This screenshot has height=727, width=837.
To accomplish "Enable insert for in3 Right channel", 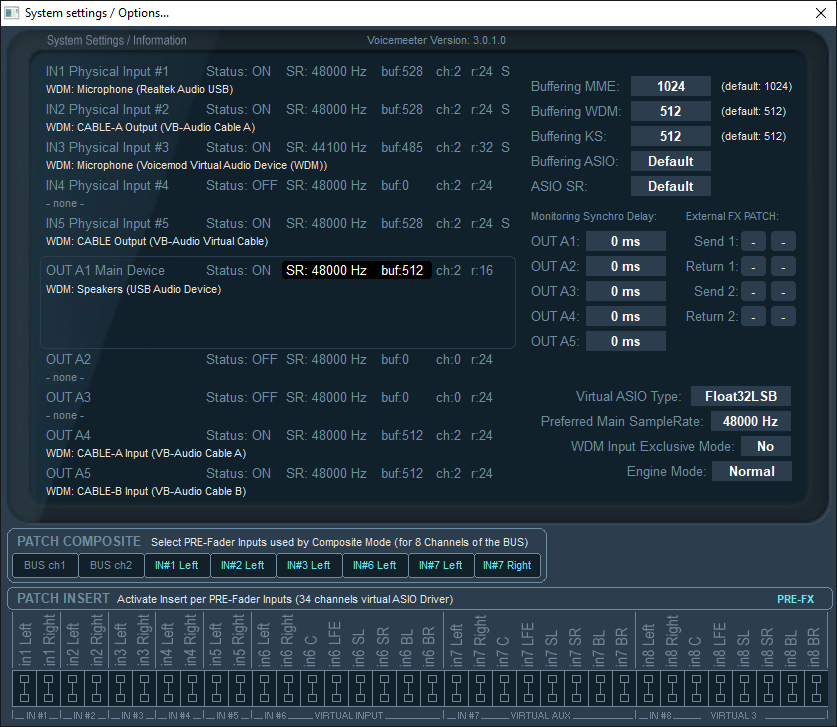I will point(144,688).
